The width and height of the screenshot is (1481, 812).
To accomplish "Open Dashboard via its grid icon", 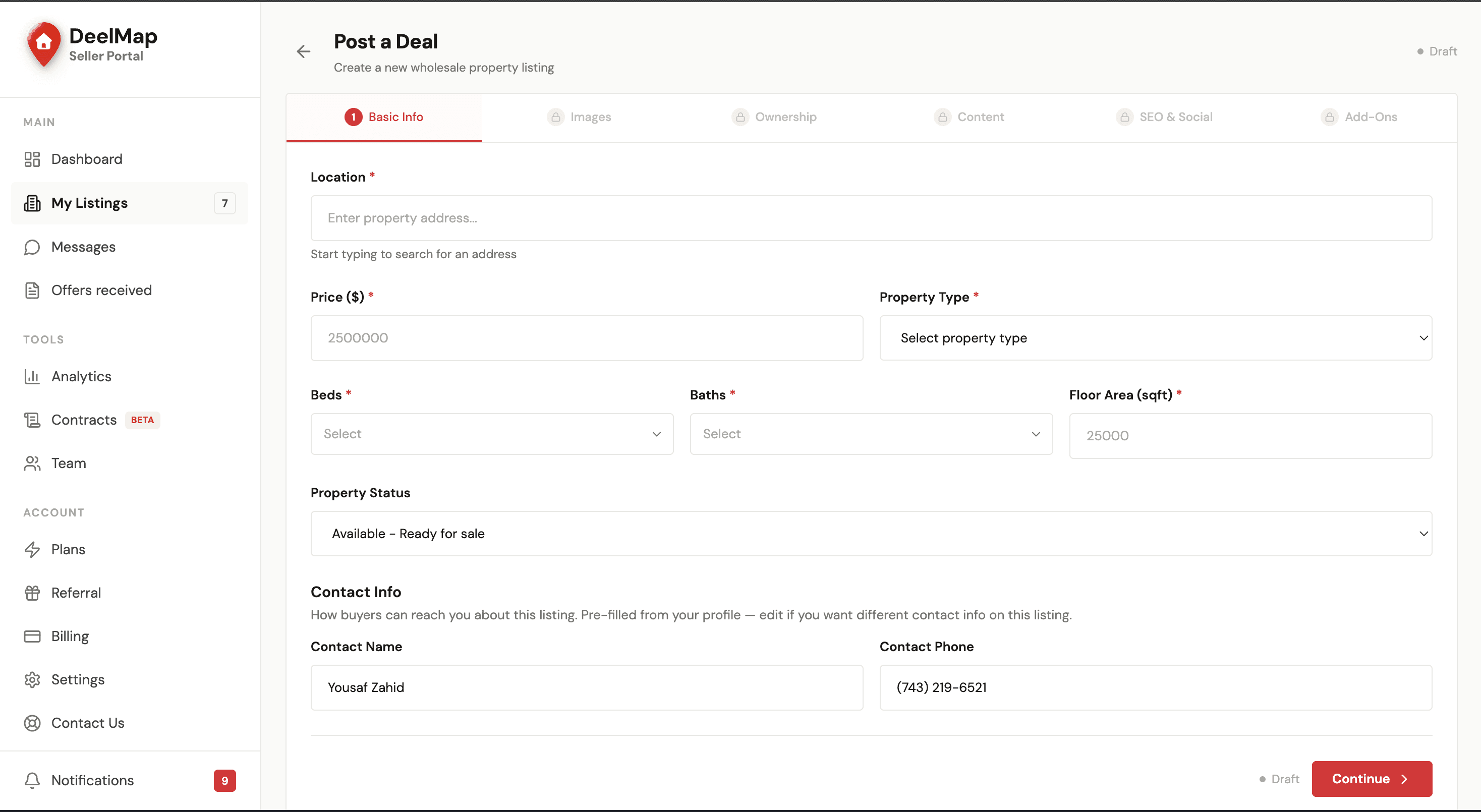I will 32,159.
